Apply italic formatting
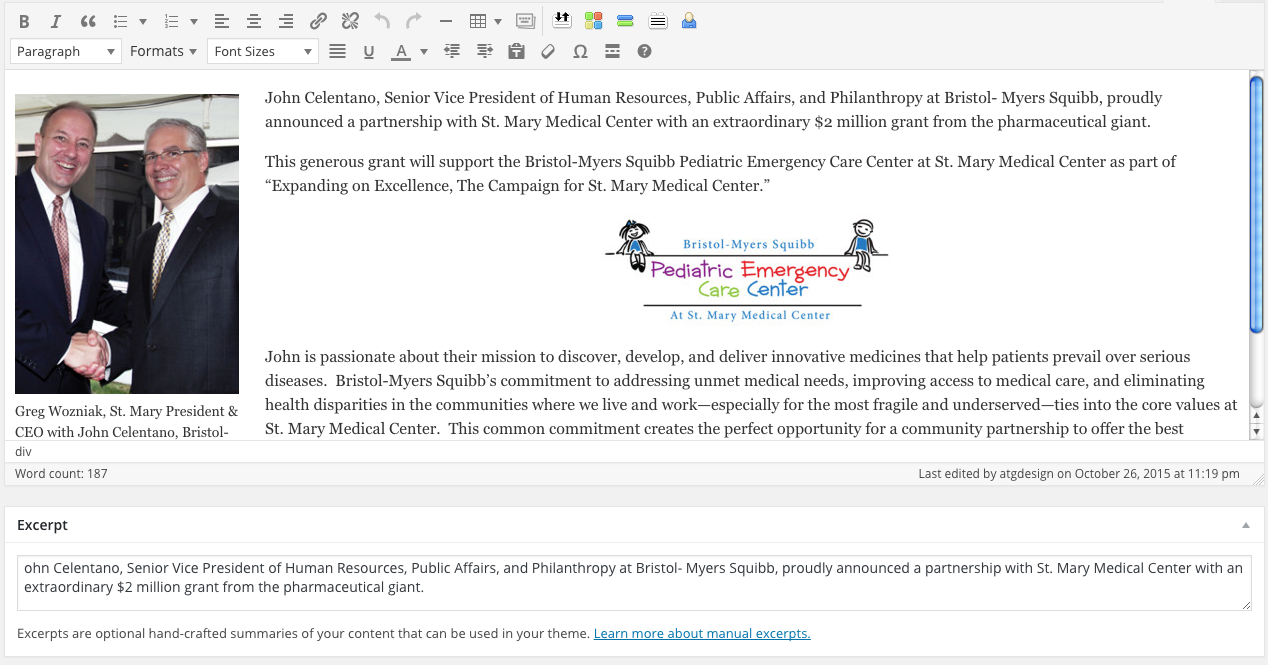 (56, 21)
